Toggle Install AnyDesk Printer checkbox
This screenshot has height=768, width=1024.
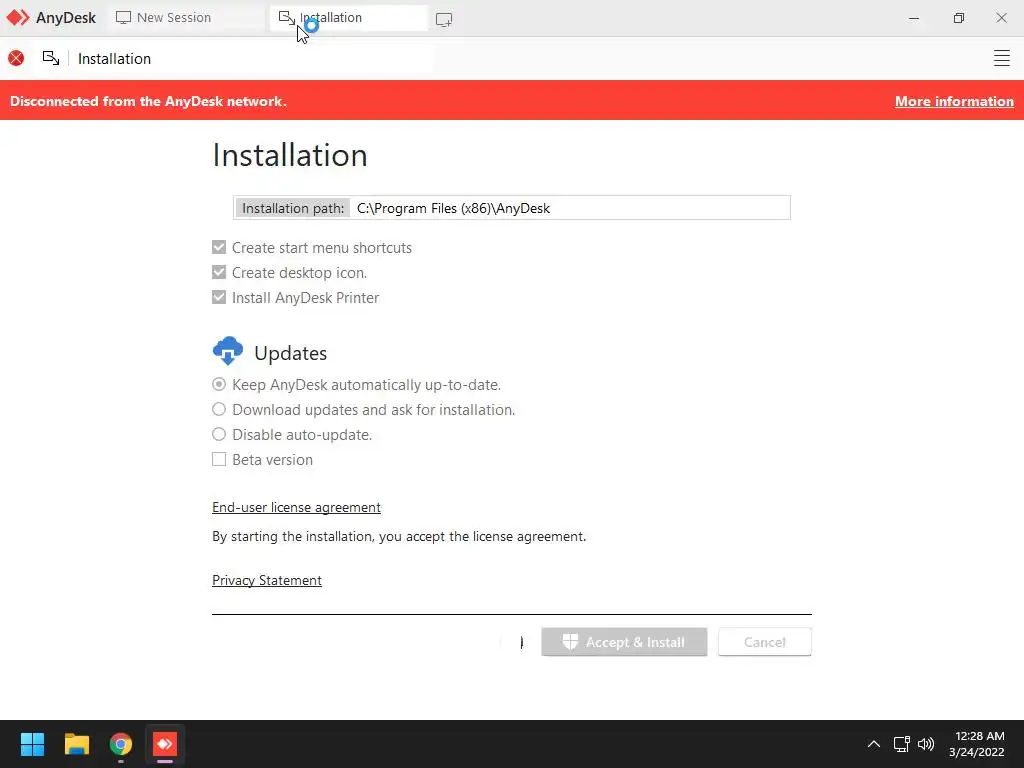[x=219, y=297]
